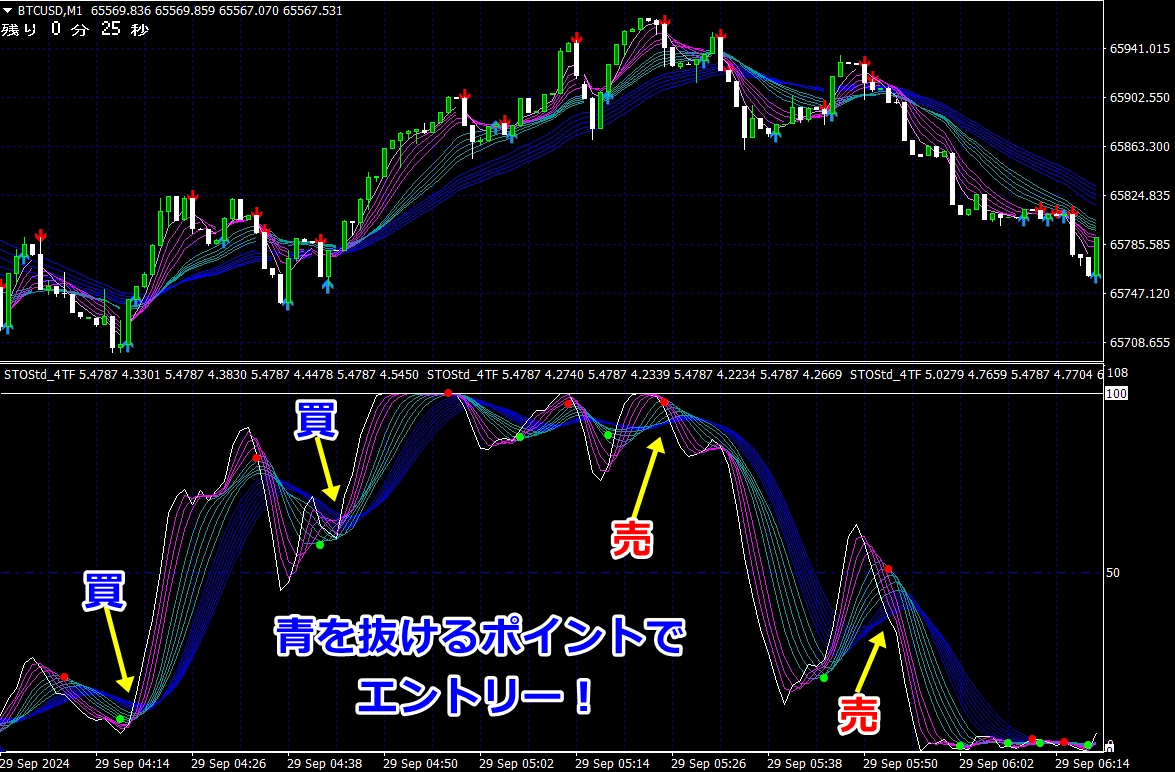Click the 65708.655 price axis label

point(1139,343)
